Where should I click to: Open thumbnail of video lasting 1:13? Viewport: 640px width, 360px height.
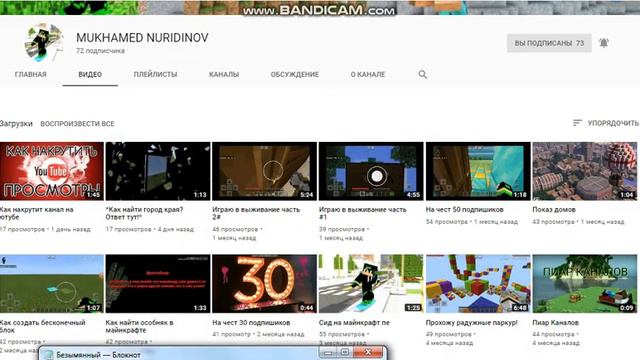coord(158,171)
